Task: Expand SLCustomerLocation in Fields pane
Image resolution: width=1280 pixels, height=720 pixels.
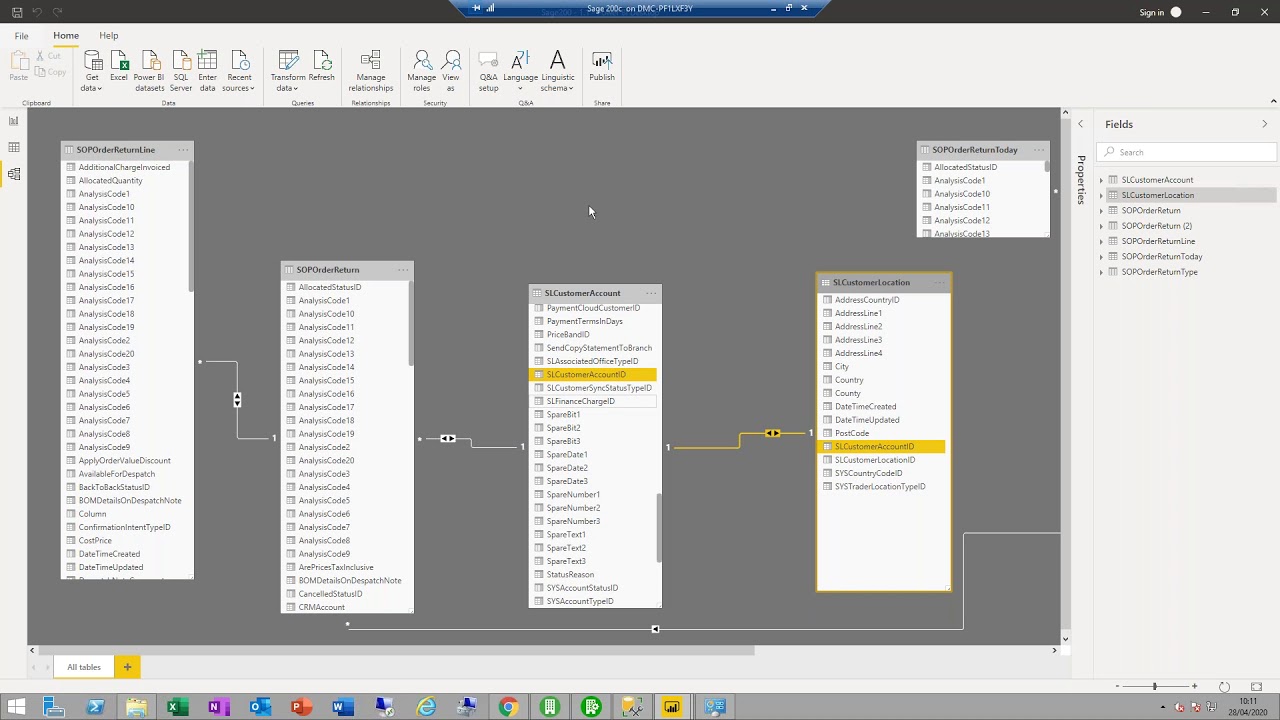Action: pos(1102,195)
